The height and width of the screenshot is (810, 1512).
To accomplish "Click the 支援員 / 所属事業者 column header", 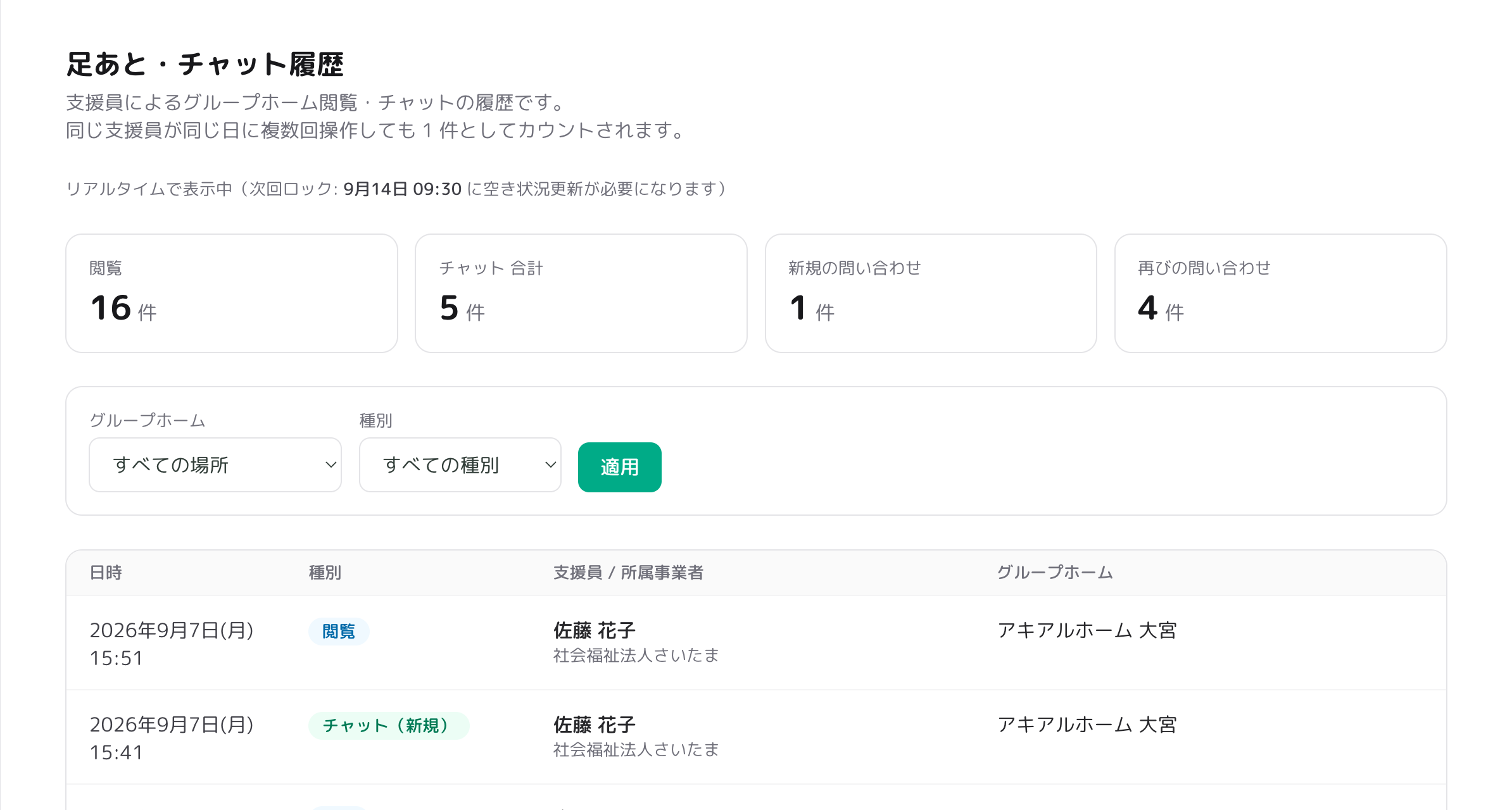I will click(x=628, y=573).
